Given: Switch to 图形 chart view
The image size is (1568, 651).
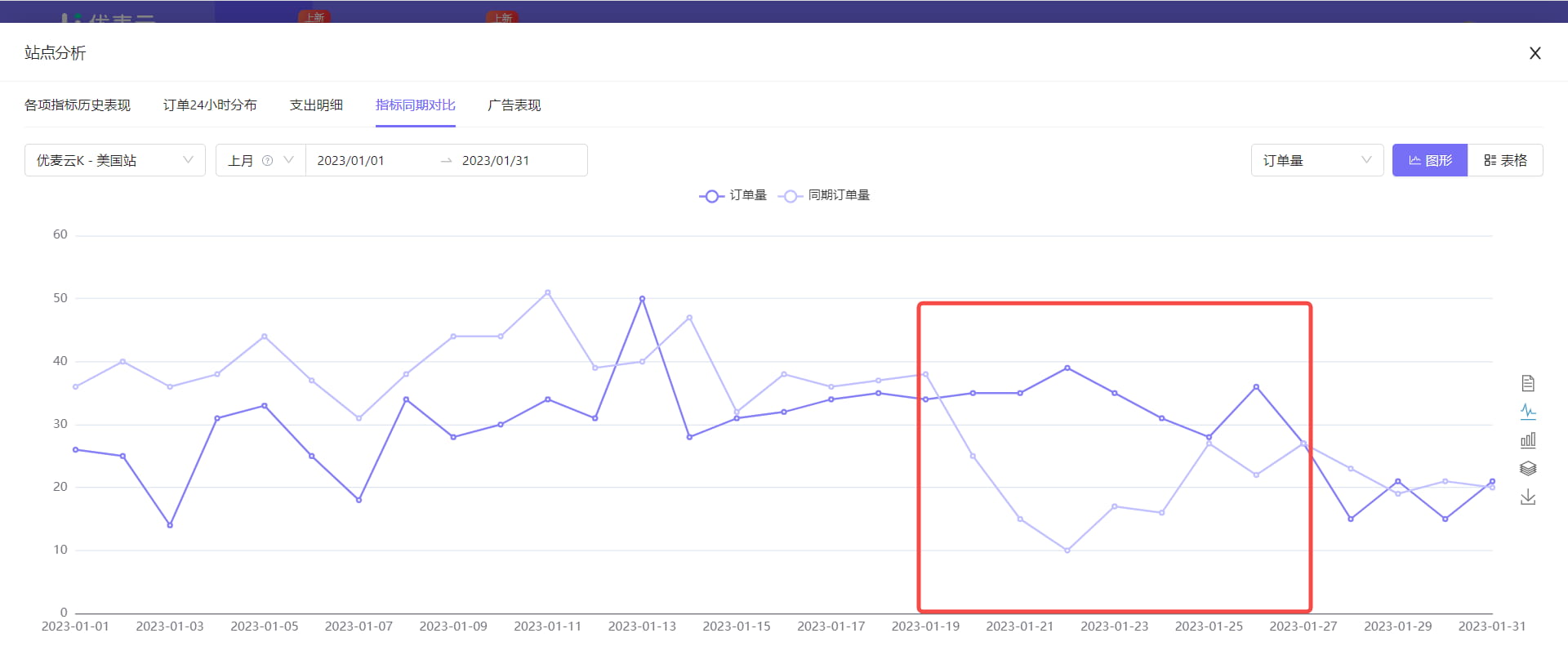Looking at the screenshot, I should click(1430, 160).
